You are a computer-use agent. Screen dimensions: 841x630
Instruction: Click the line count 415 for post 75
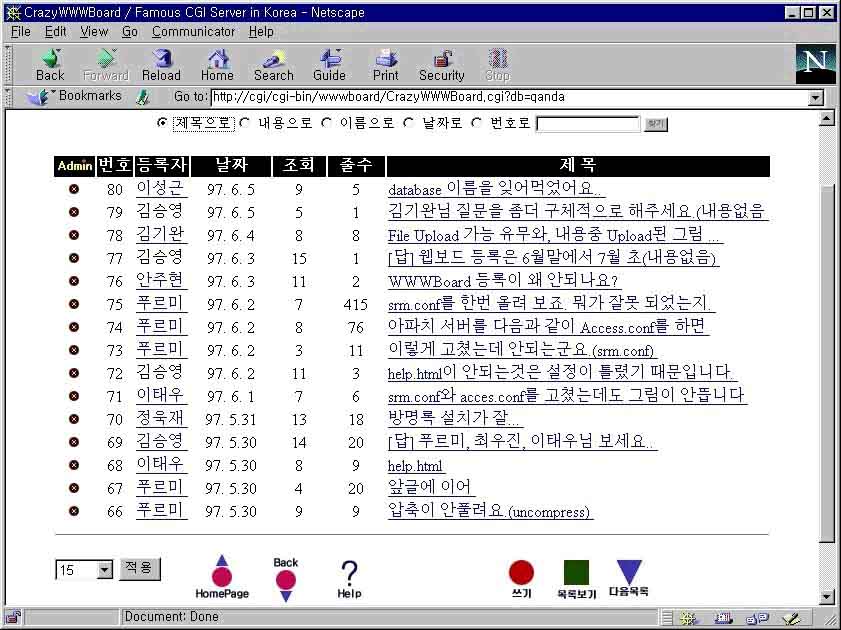point(356,305)
